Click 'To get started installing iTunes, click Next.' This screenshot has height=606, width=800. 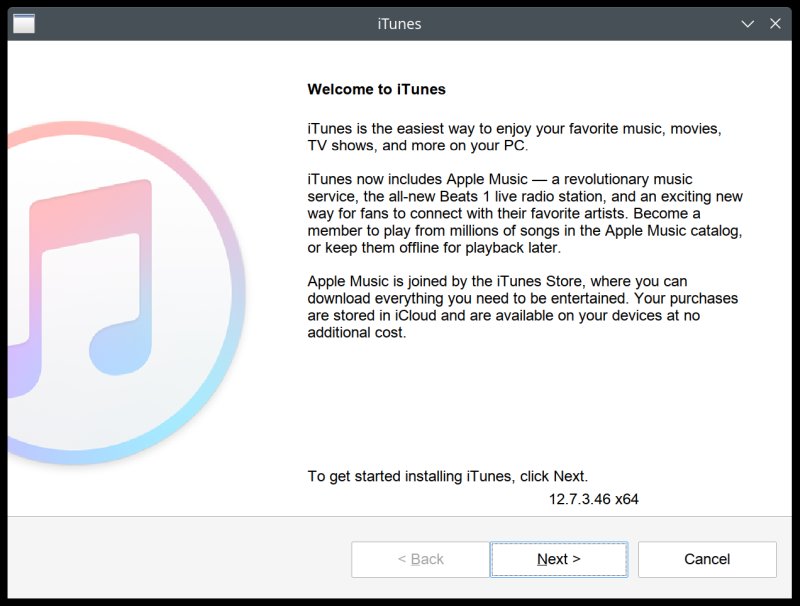point(447,476)
